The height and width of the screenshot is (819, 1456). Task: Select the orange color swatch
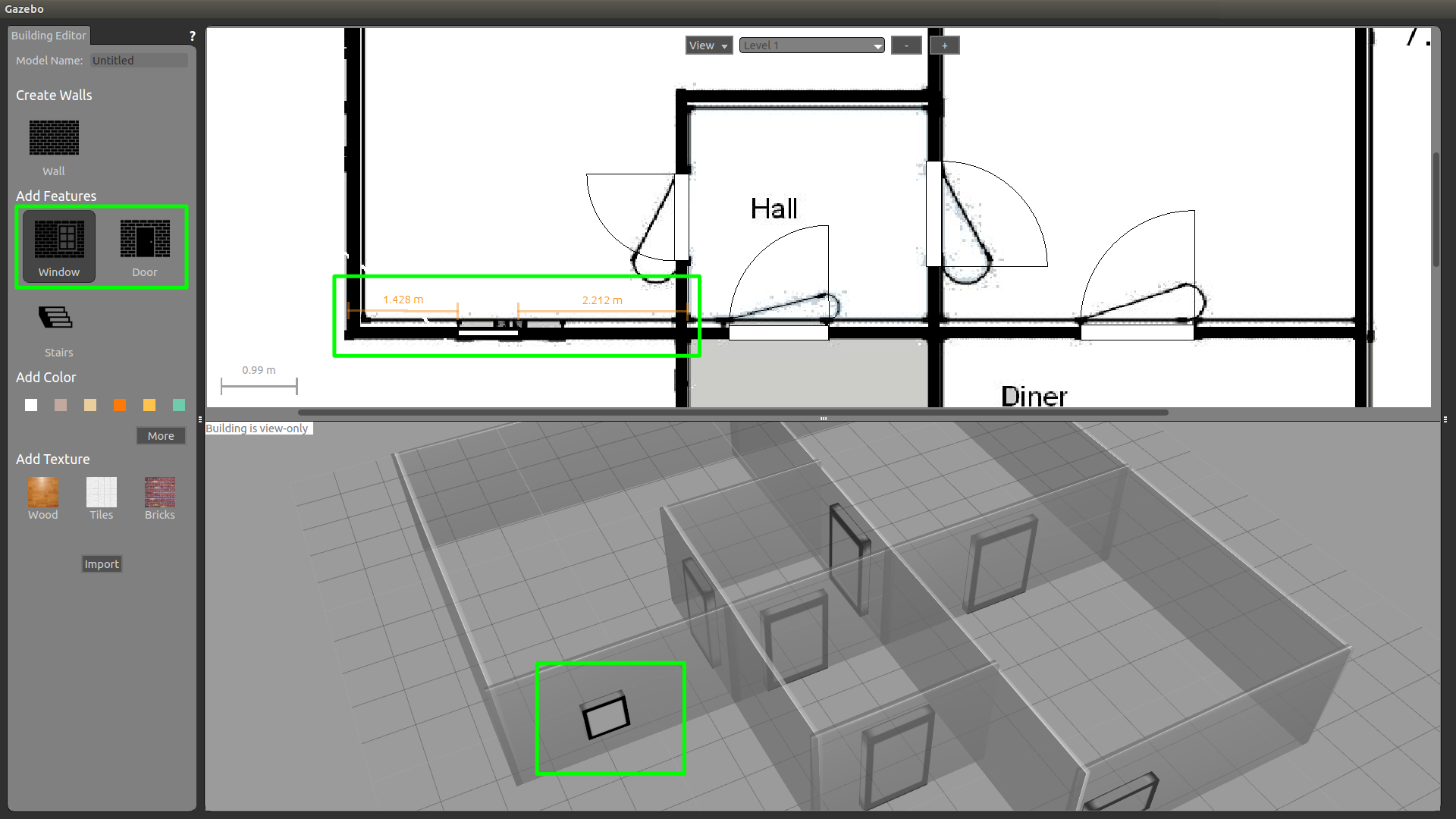[x=120, y=405]
